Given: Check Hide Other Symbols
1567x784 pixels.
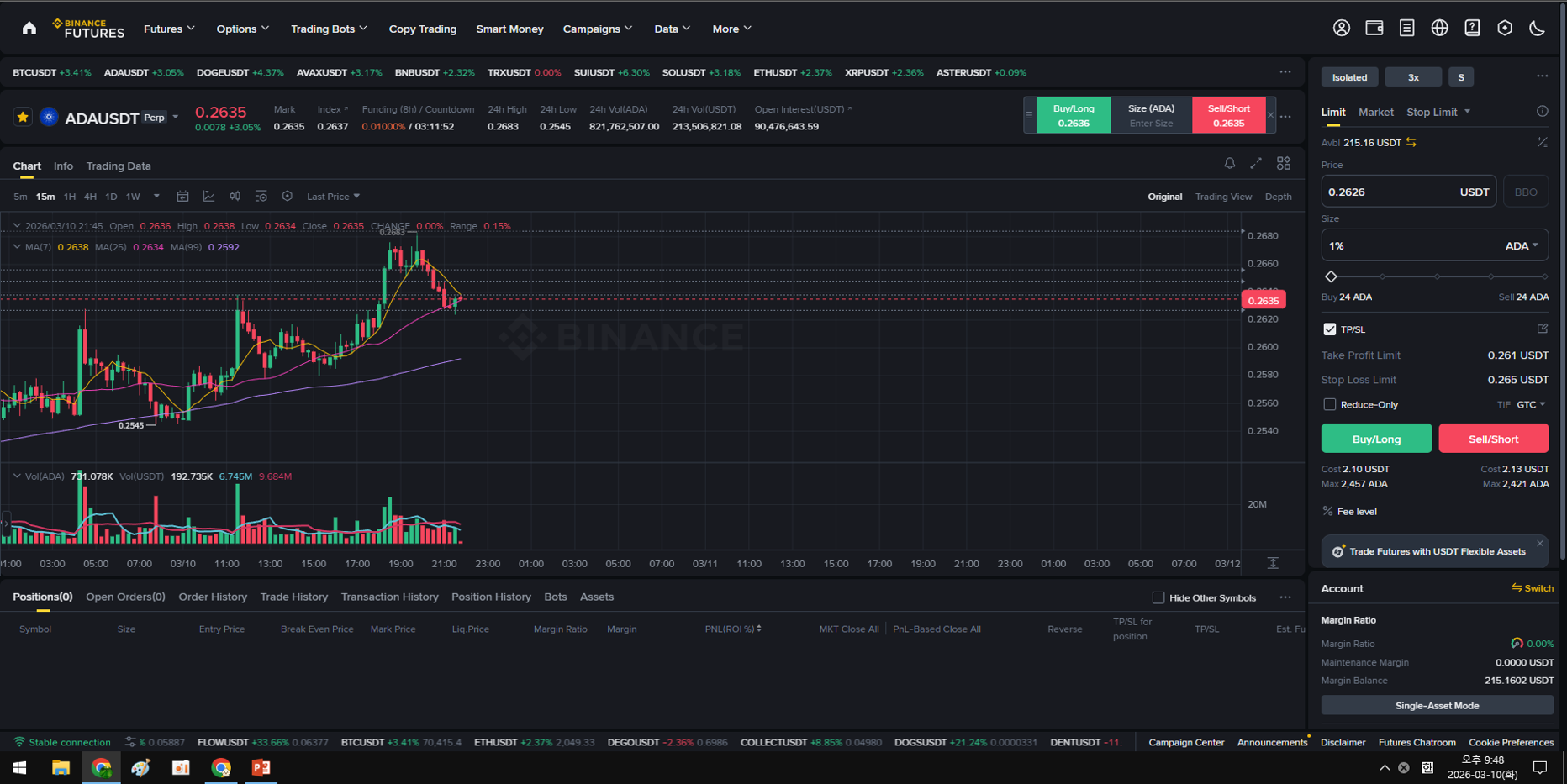Looking at the screenshot, I should [x=1158, y=597].
